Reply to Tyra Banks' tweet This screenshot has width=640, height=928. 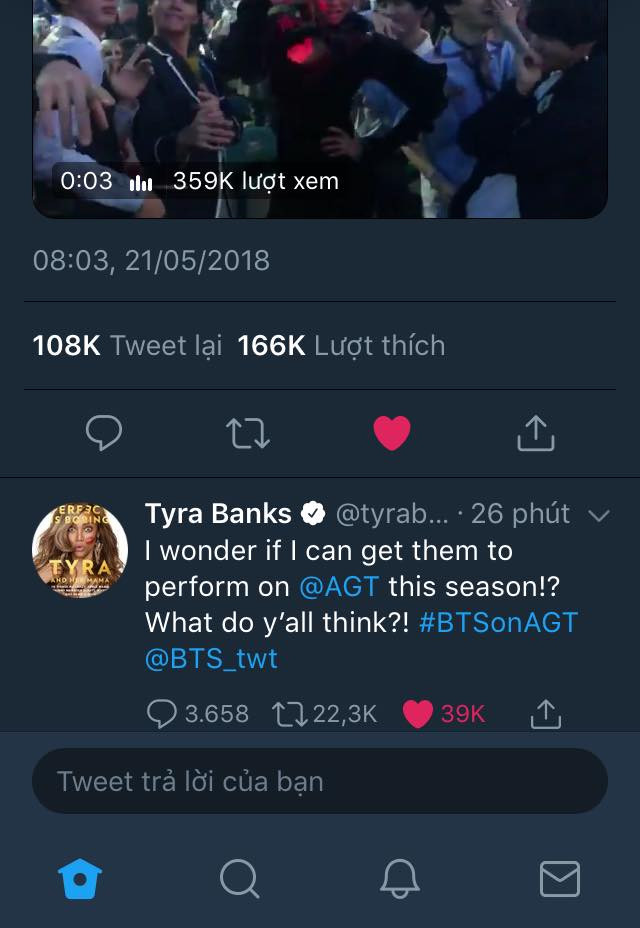pos(162,713)
